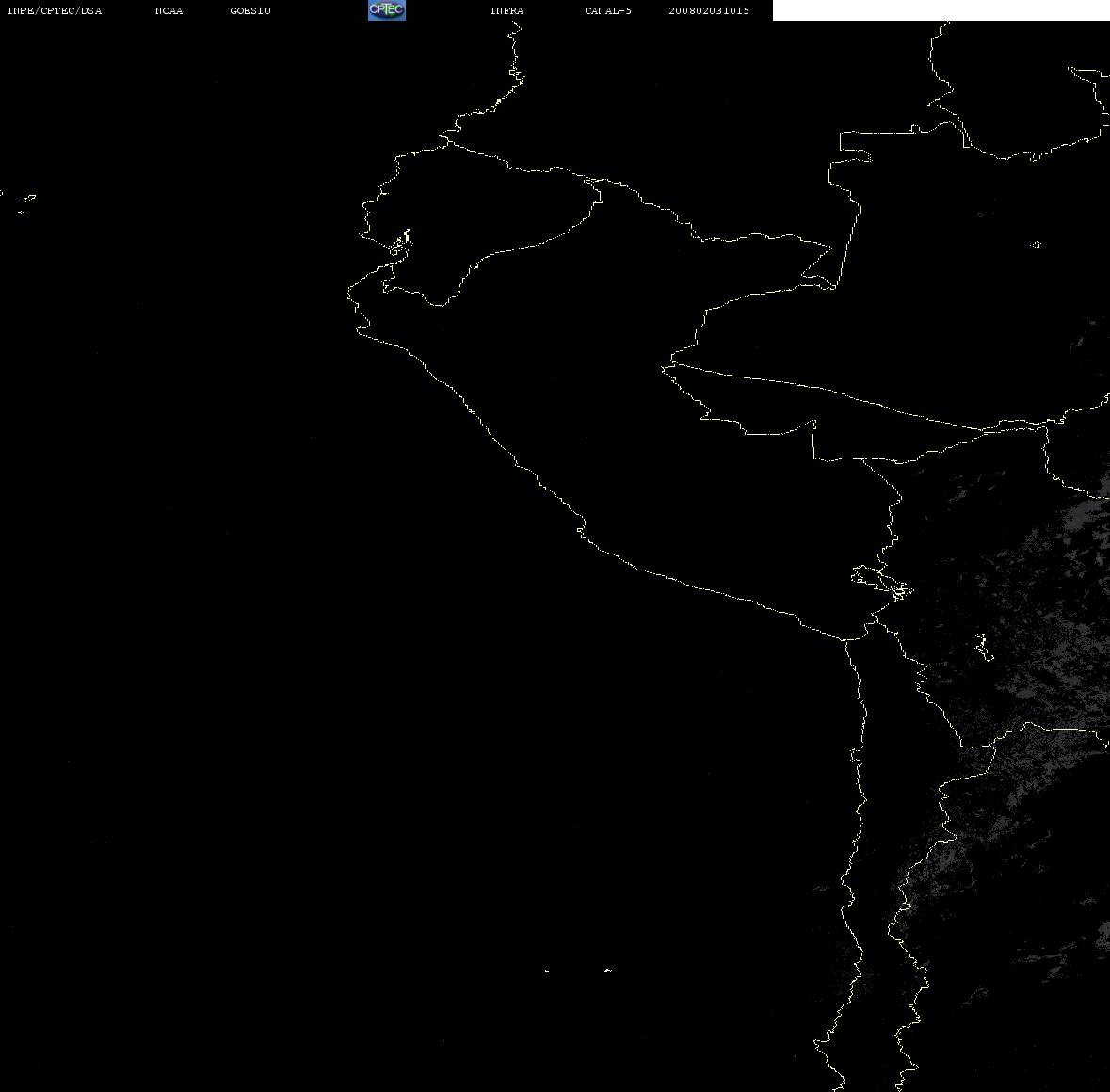Click the white blank bar at top right
The image size is (1110, 1092).
click(941, 10)
